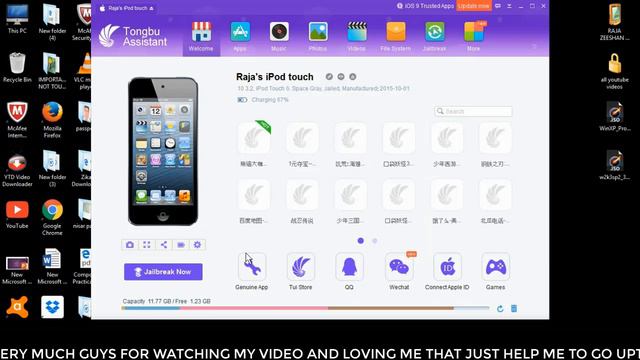Screen dimensions: 640x360
Task: Click the trash cleanup icon near capacity bar
Action: 514,309
